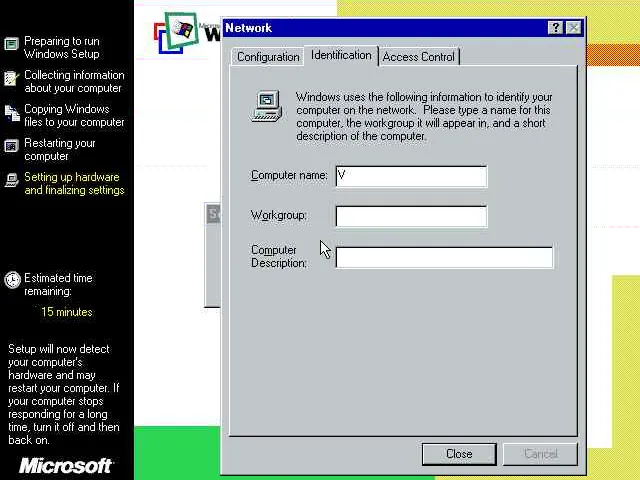Click the Computer Description input field
This screenshot has height=480, width=640.
point(444,257)
